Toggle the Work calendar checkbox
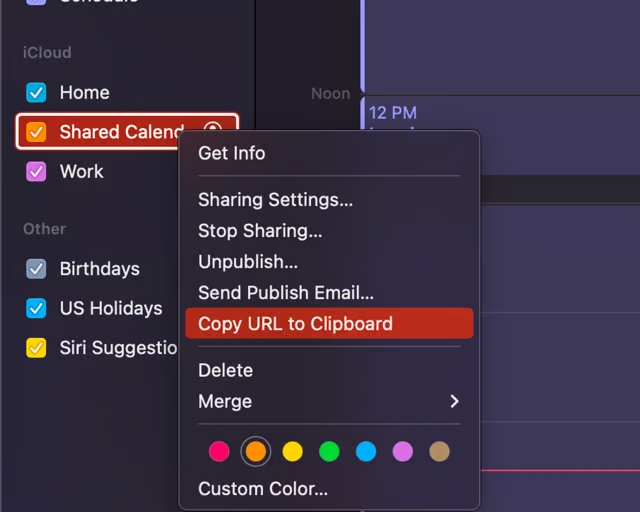Image resolution: width=640 pixels, height=512 pixels. click(x=36, y=172)
